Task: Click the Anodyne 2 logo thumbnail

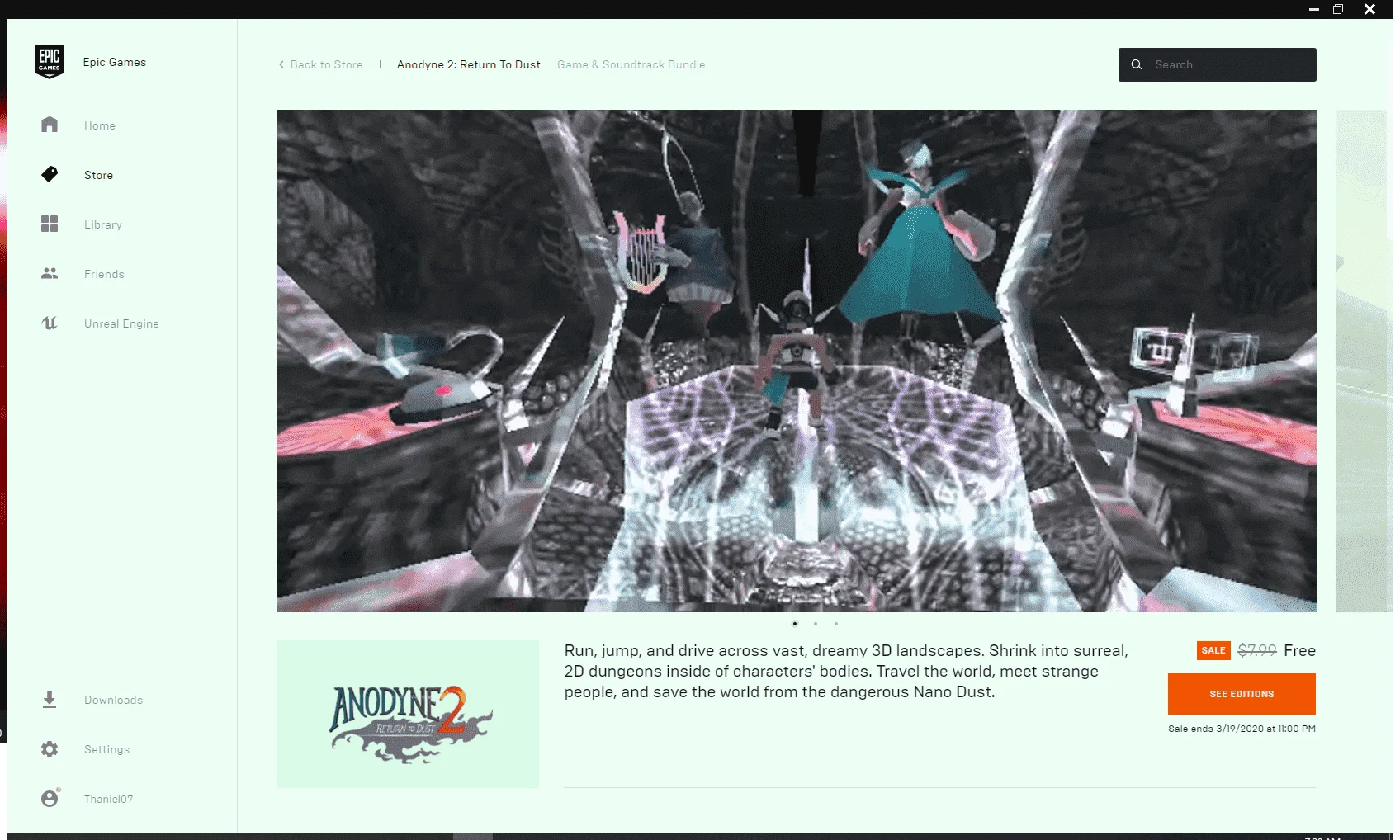Action: (408, 715)
